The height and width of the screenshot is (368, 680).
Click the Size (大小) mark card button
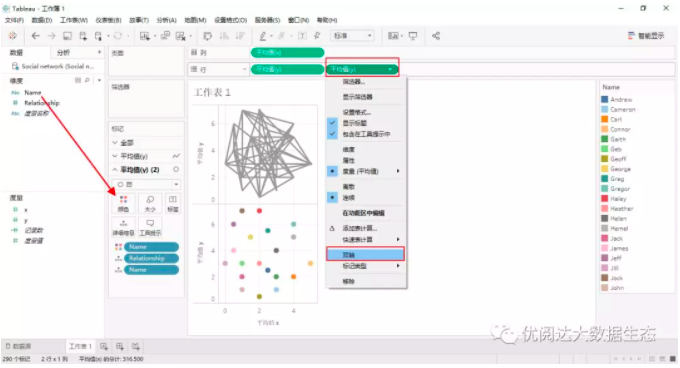pos(150,203)
